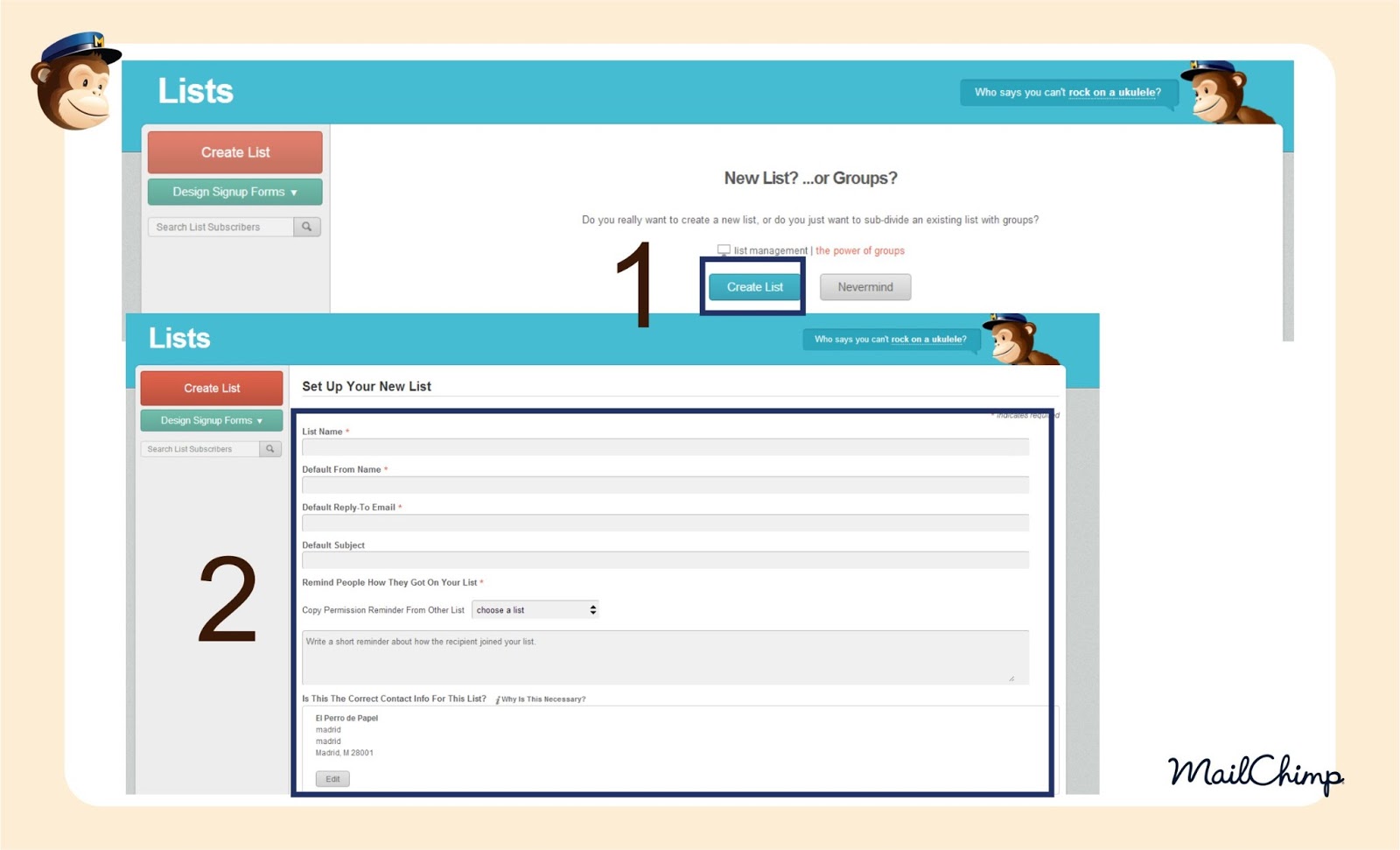The height and width of the screenshot is (850, 1400).
Task: Click the Edit button under the contact address
Action: [332, 779]
